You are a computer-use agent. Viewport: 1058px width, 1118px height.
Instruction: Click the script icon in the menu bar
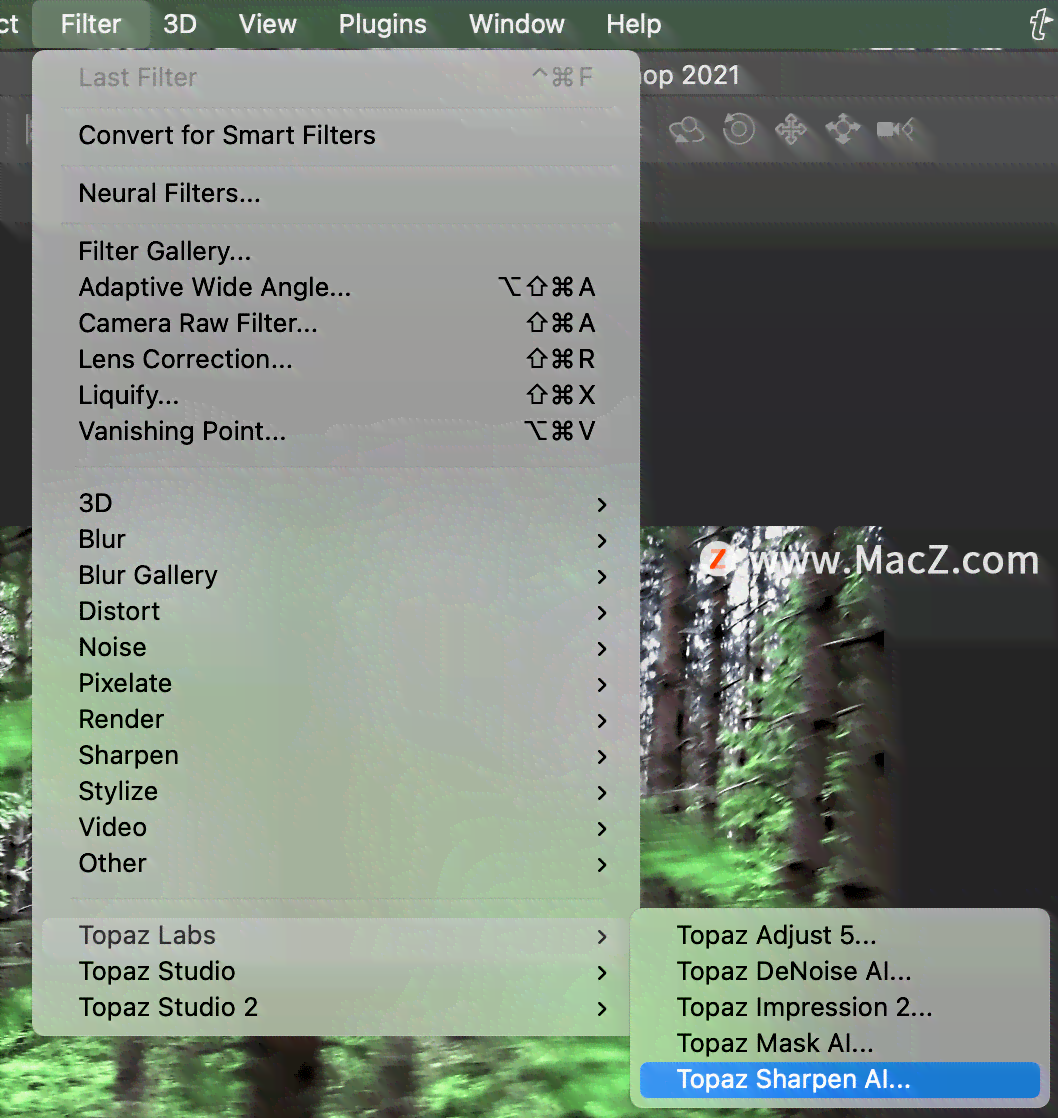pyautogui.click(x=1040, y=23)
